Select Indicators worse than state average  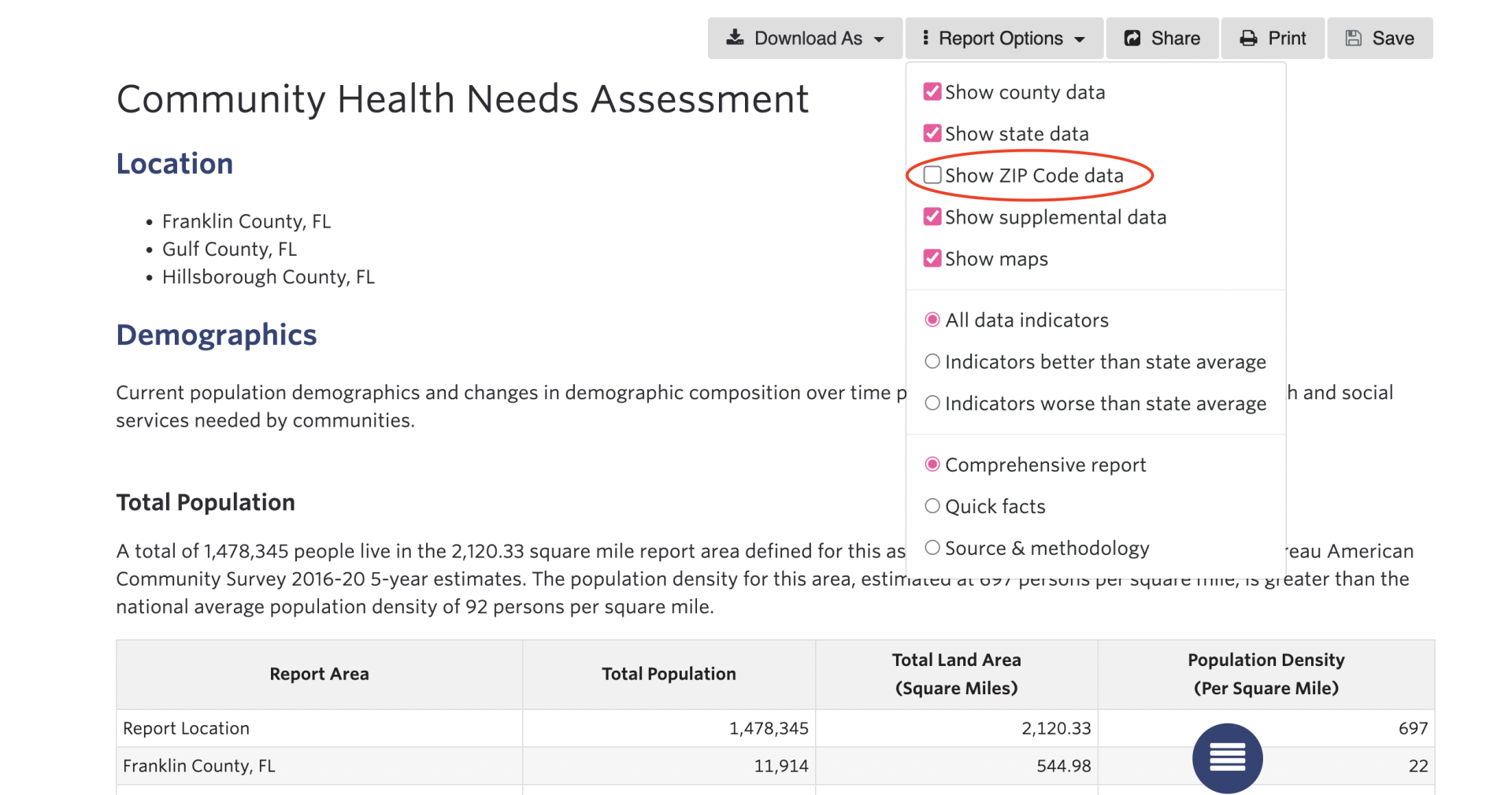click(x=932, y=403)
